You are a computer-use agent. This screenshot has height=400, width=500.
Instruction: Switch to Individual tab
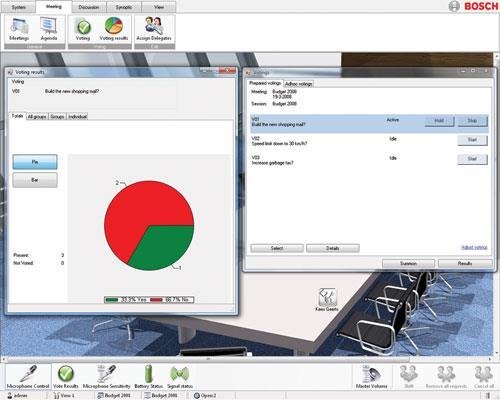pos(77,116)
